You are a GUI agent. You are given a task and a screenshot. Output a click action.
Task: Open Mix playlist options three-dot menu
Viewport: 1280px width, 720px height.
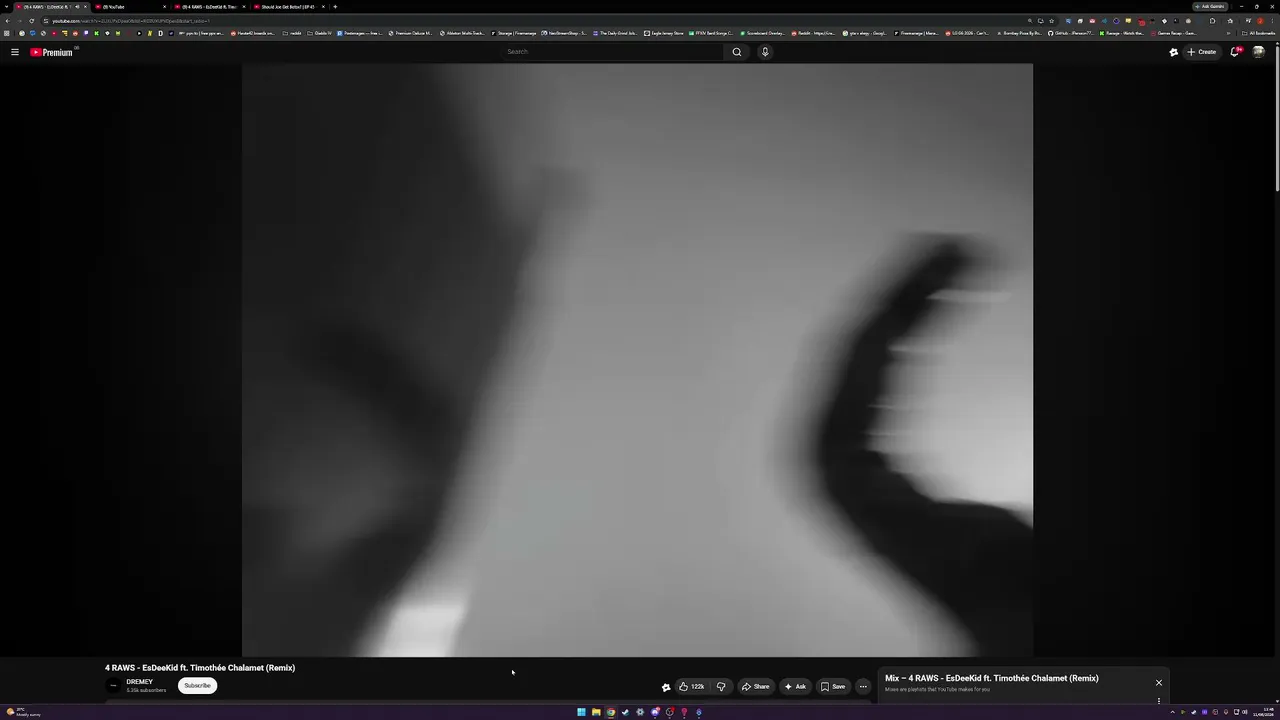pos(1159,701)
